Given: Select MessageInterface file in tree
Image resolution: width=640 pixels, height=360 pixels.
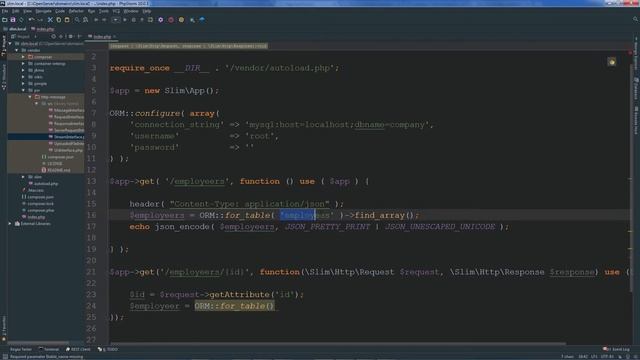Looking at the screenshot, I should click(66, 110).
